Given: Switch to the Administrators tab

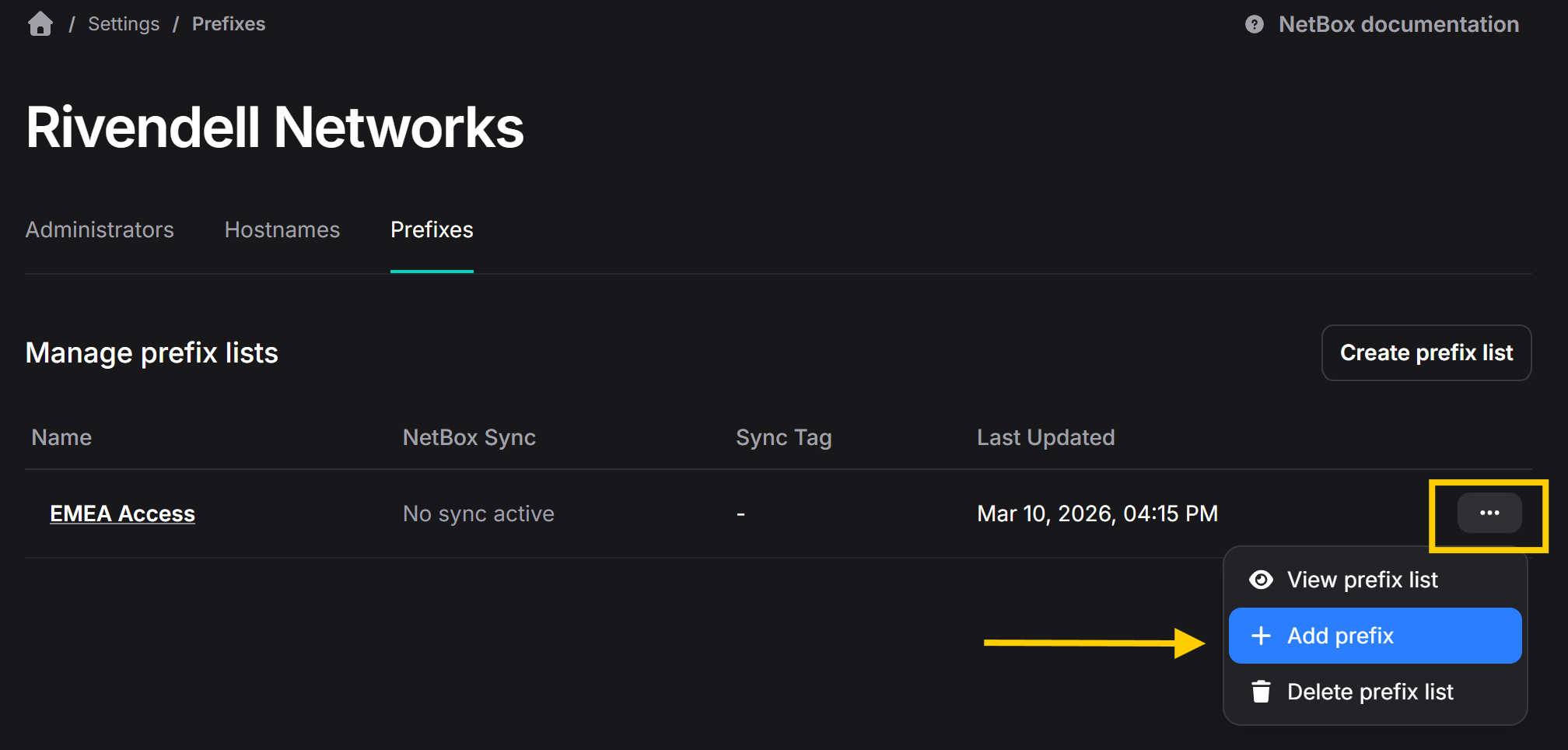Looking at the screenshot, I should click(x=100, y=230).
